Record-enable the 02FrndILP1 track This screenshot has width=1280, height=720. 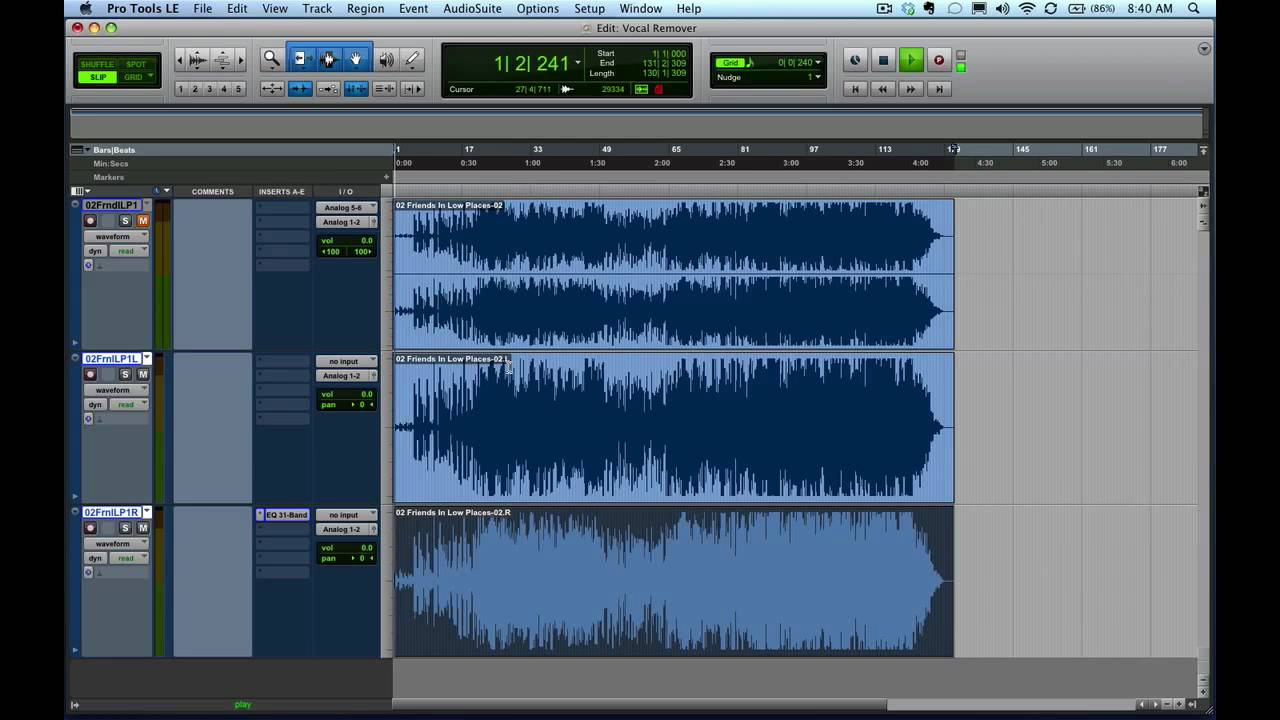[x=90, y=221]
